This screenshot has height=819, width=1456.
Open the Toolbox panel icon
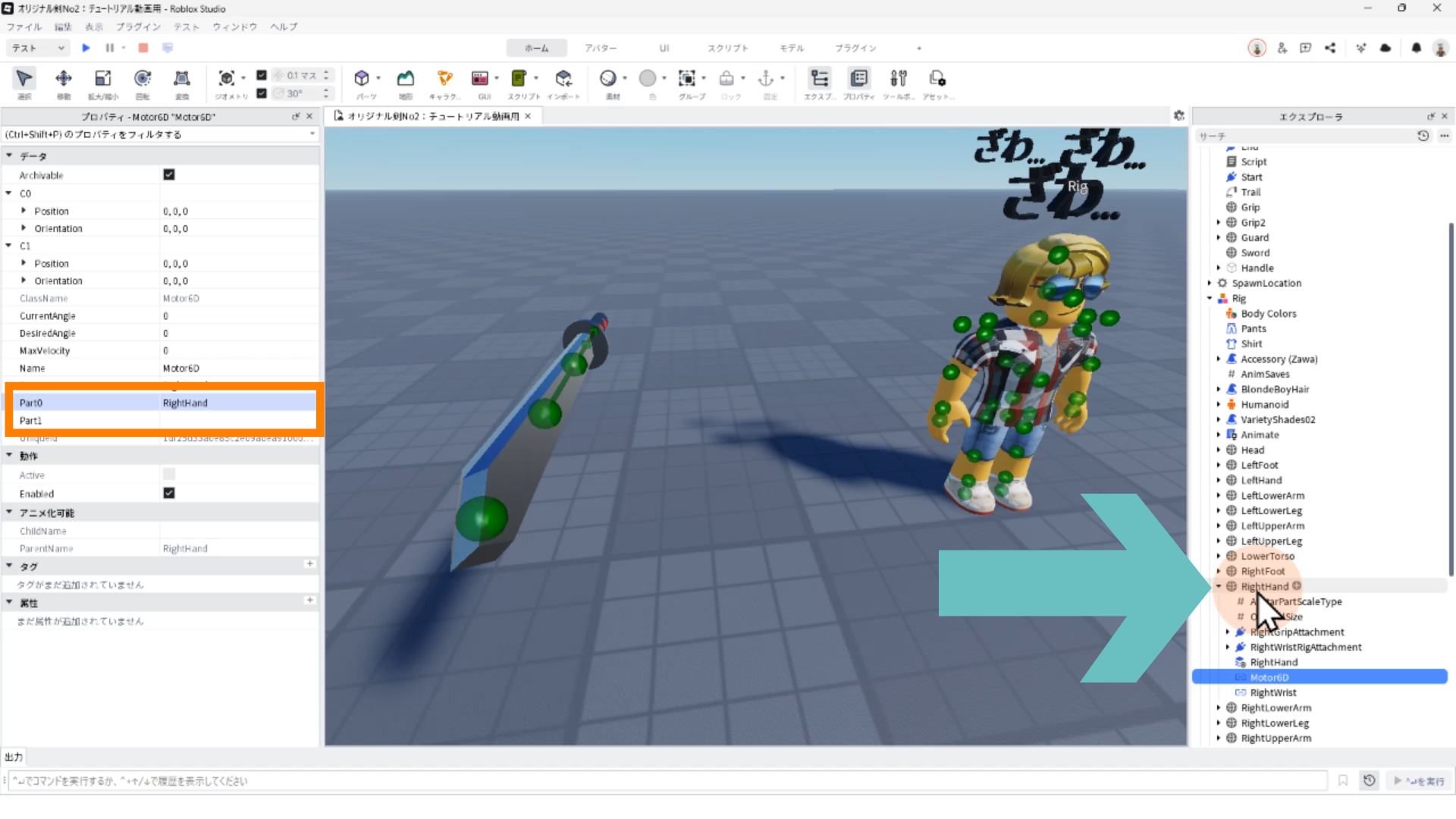click(898, 79)
